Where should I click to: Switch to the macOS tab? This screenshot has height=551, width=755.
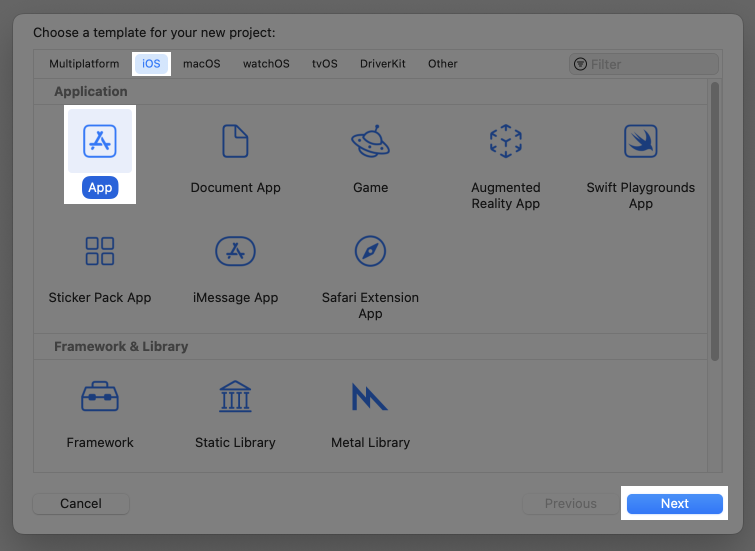201,64
